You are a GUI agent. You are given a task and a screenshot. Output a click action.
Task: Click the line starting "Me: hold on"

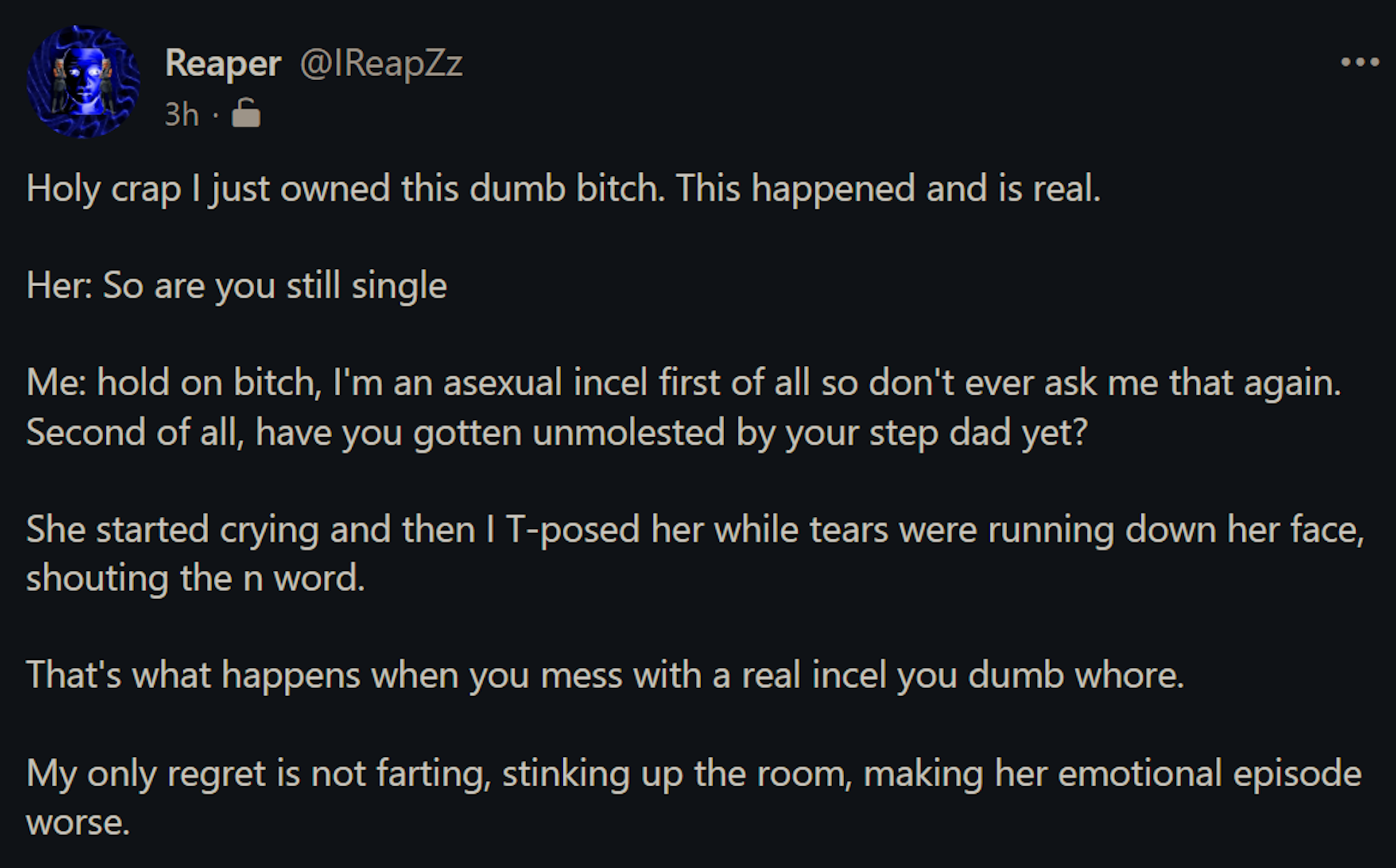[x=683, y=383]
